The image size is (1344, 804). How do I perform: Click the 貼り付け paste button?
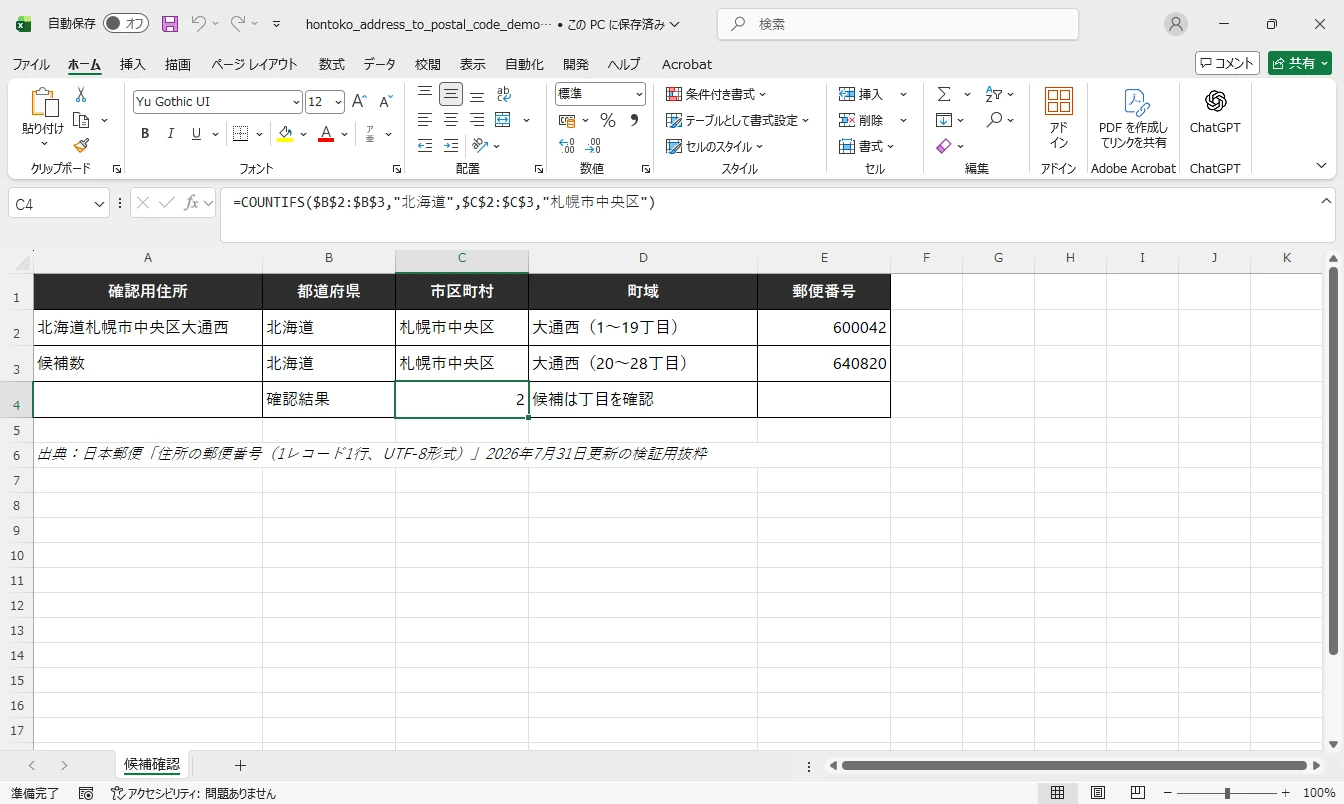click(43, 118)
